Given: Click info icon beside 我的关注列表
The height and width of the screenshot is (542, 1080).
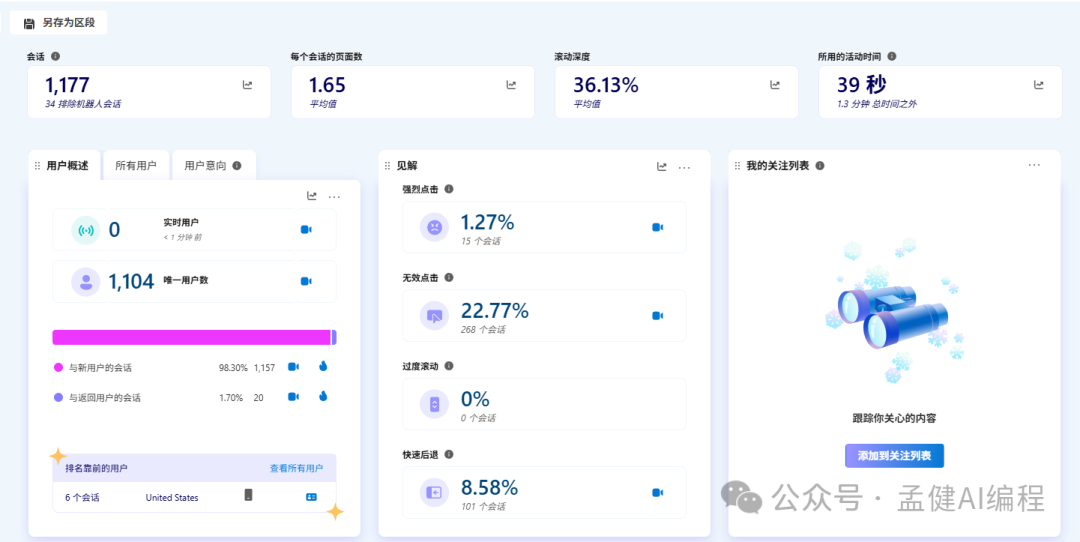Looking at the screenshot, I should coord(820,166).
